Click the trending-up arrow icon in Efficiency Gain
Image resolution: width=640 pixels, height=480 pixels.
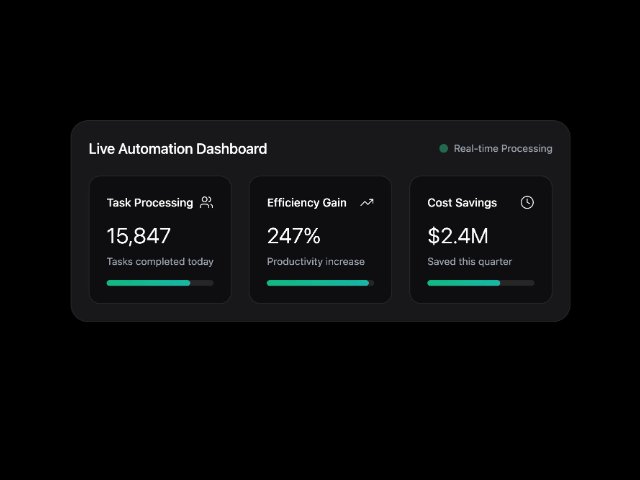pos(367,202)
